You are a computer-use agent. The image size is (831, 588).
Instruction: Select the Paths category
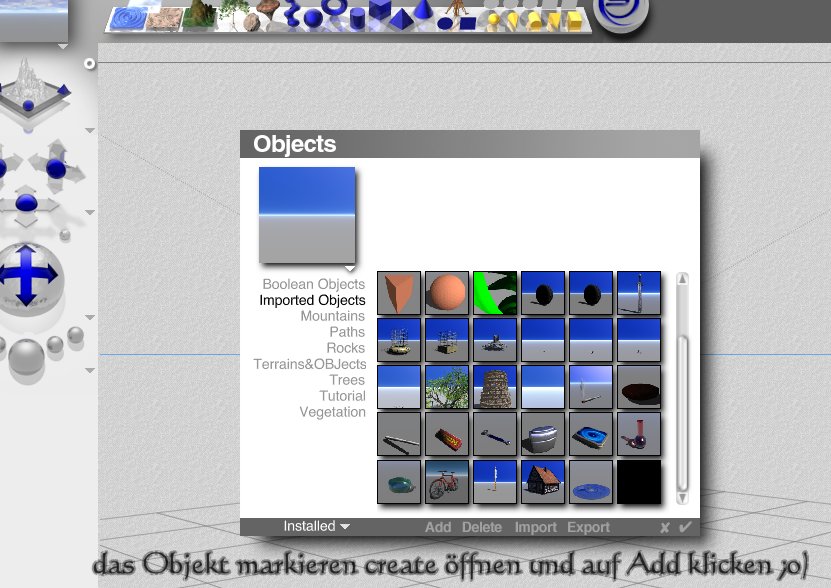click(x=347, y=332)
